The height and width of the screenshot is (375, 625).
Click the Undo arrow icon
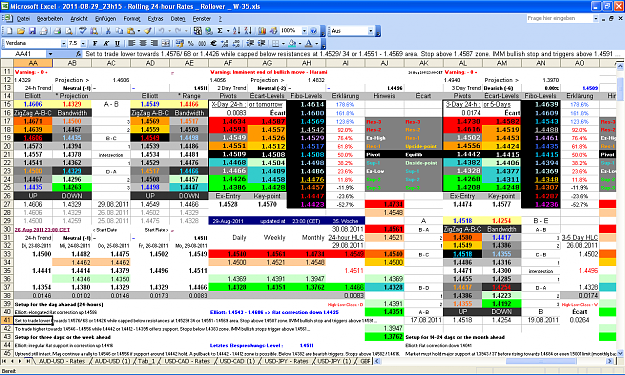161,31
